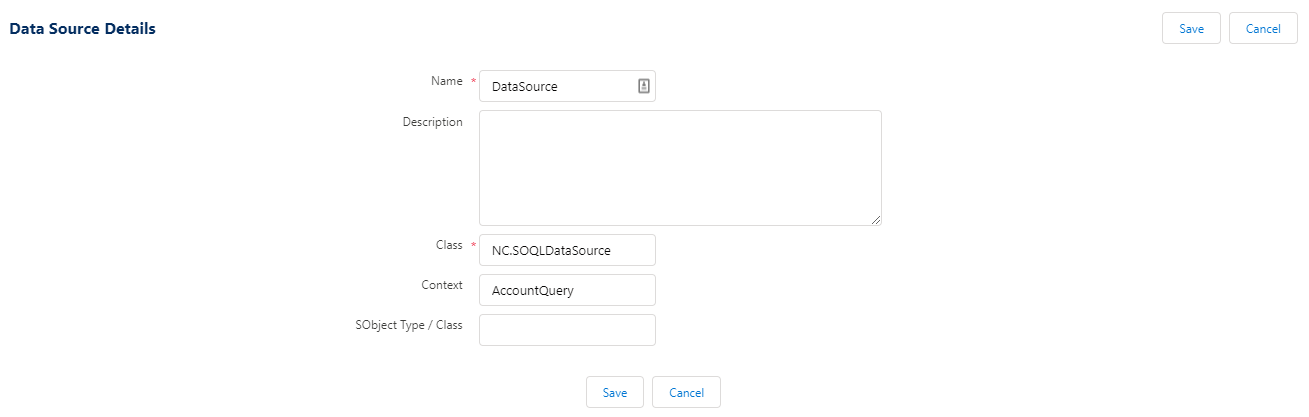This screenshot has width=1309, height=417.
Task: Click the Save button at top right
Action: 1191,29
